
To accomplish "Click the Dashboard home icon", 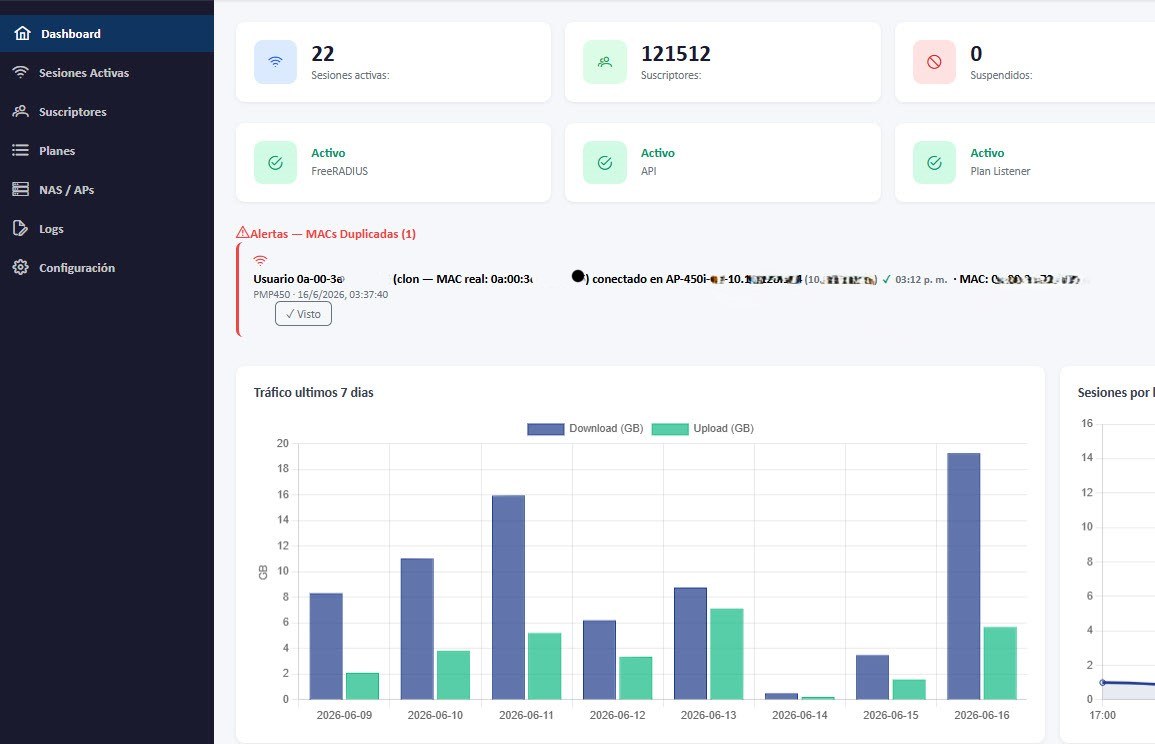I will pyautogui.click(x=23, y=33).
